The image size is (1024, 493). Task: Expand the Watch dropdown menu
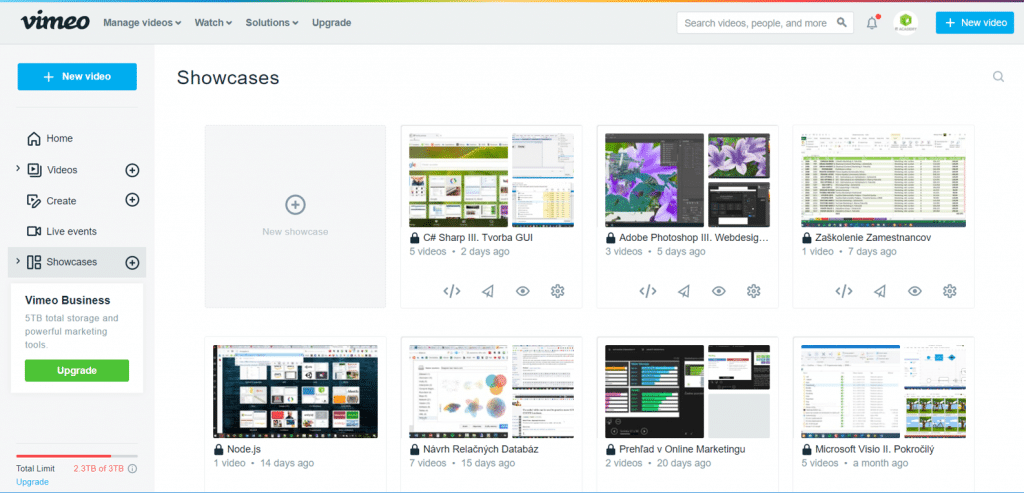(x=214, y=23)
